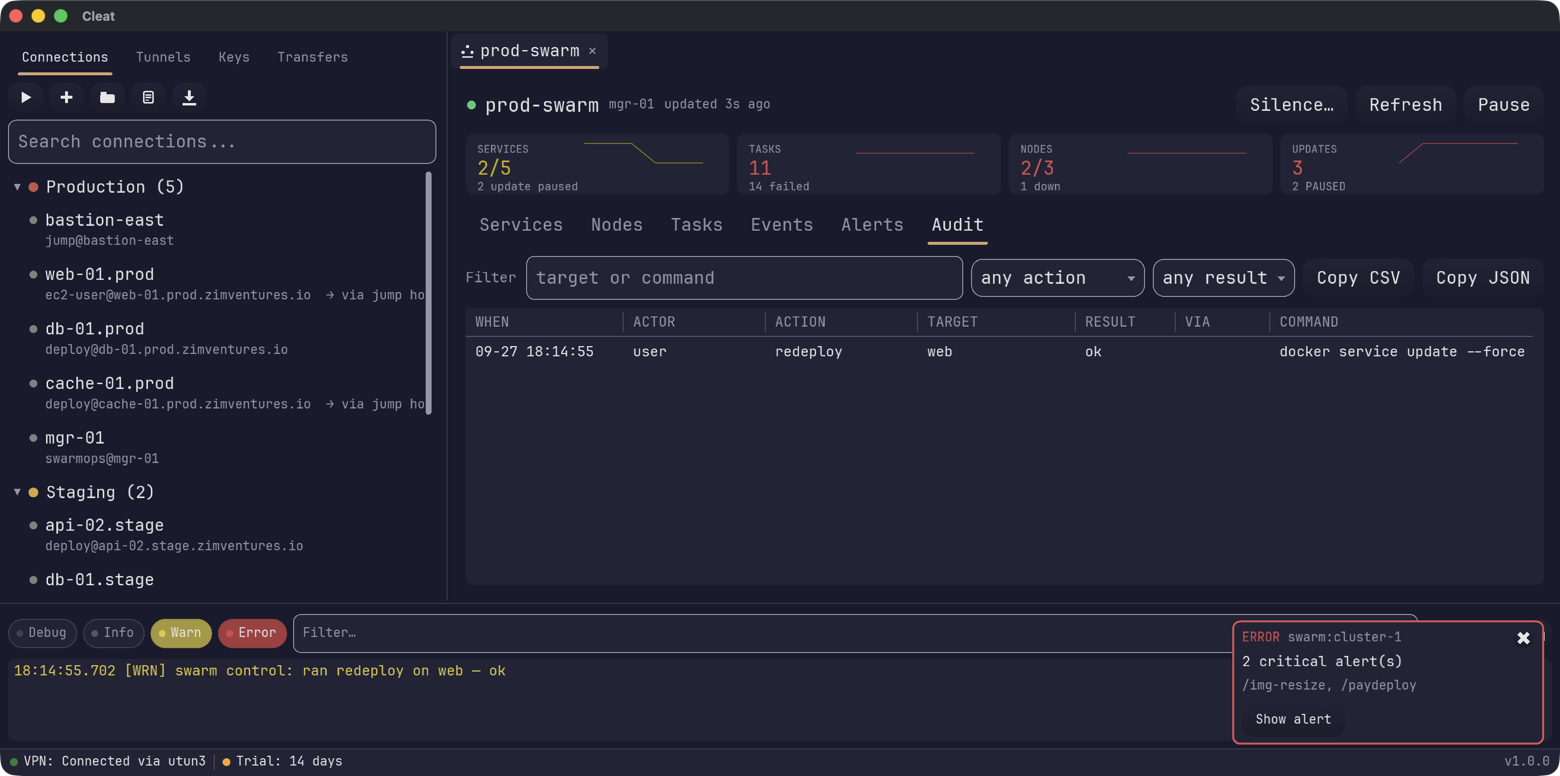The width and height of the screenshot is (1560, 776).
Task: Toggle the Info log level filter
Action: pyautogui.click(x=112, y=633)
